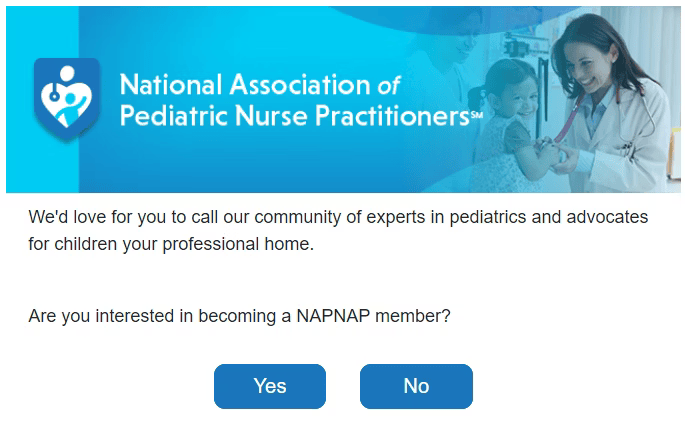Click the "Pediatric Nurse Practitioners" banner text
This screenshot has height=431, width=685.
pyautogui.click(x=295, y=116)
